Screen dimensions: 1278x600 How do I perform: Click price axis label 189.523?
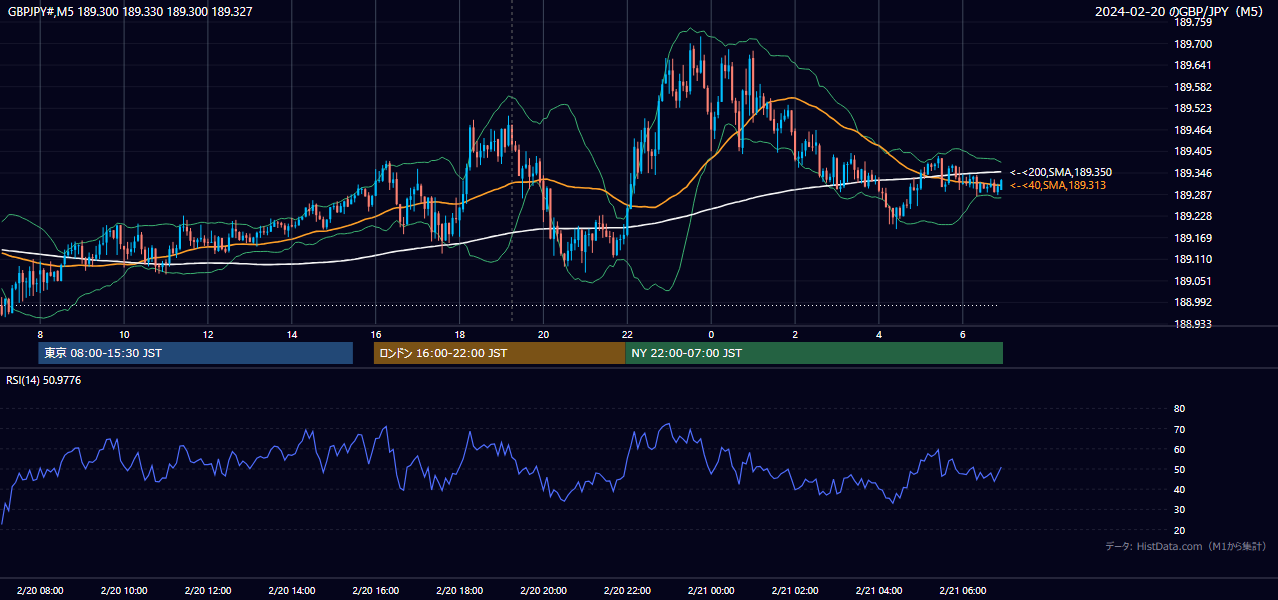click(x=1192, y=108)
